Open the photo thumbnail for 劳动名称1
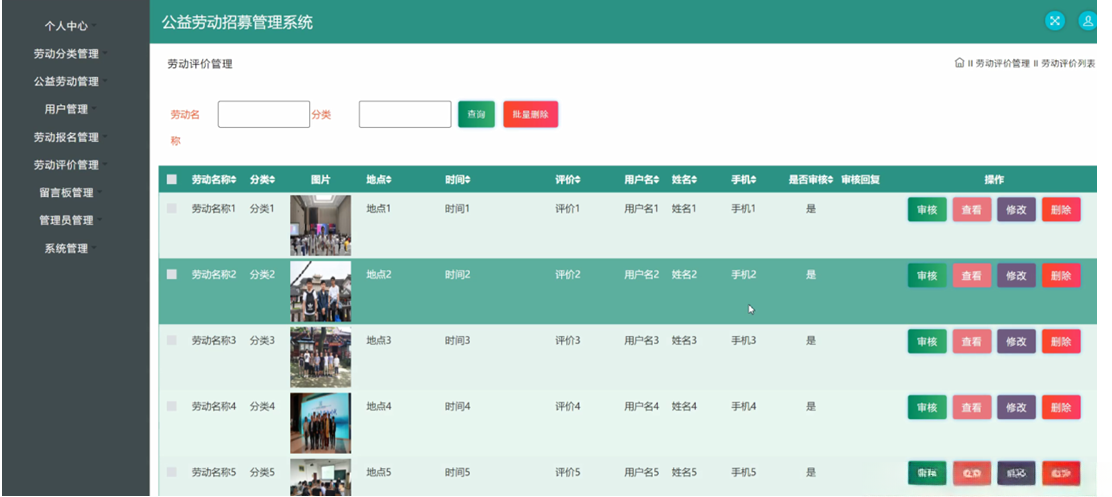The image size is (1112, 497). pos(321,225)
